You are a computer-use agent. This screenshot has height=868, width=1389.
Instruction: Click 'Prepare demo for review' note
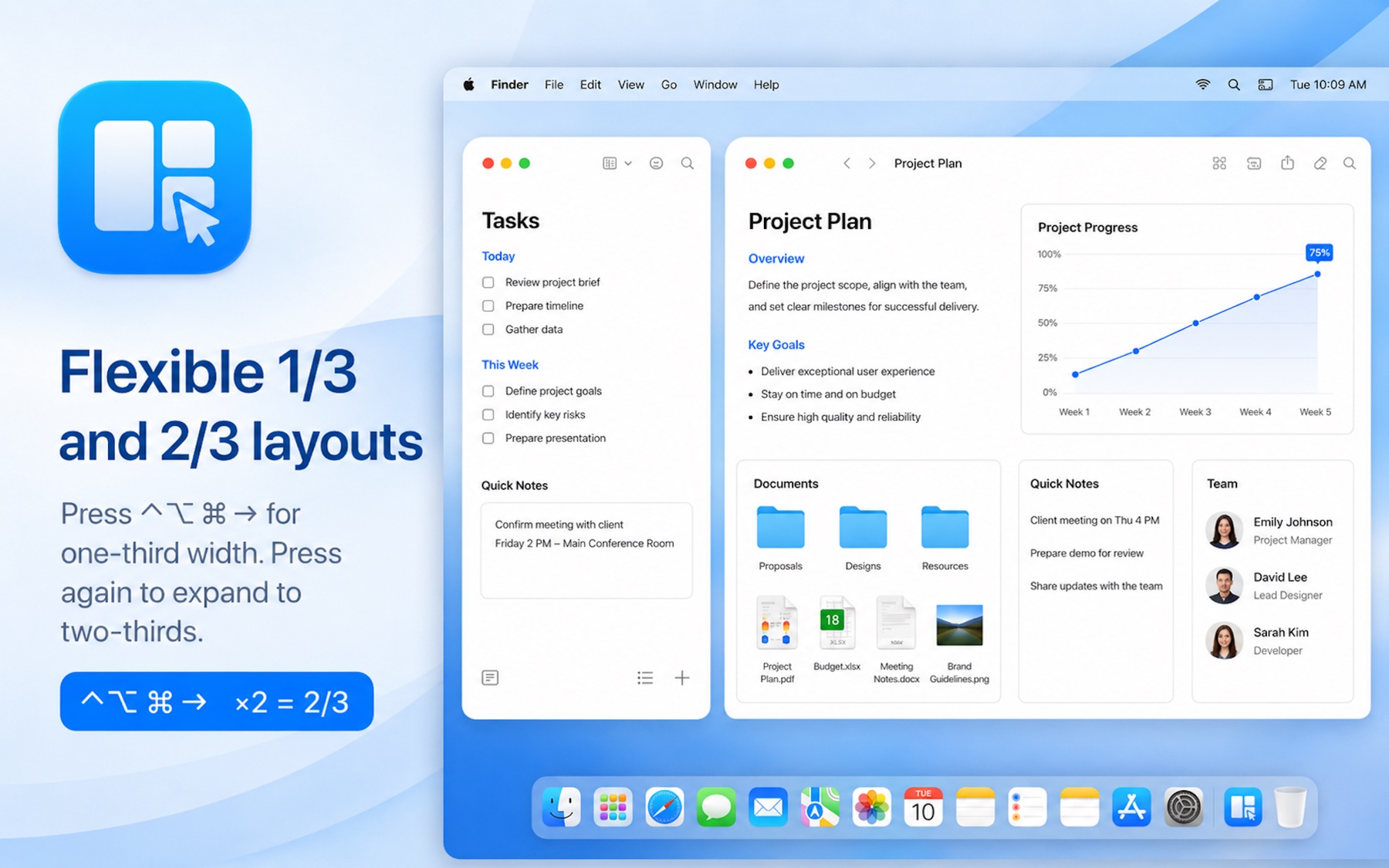coord(1087,553)
